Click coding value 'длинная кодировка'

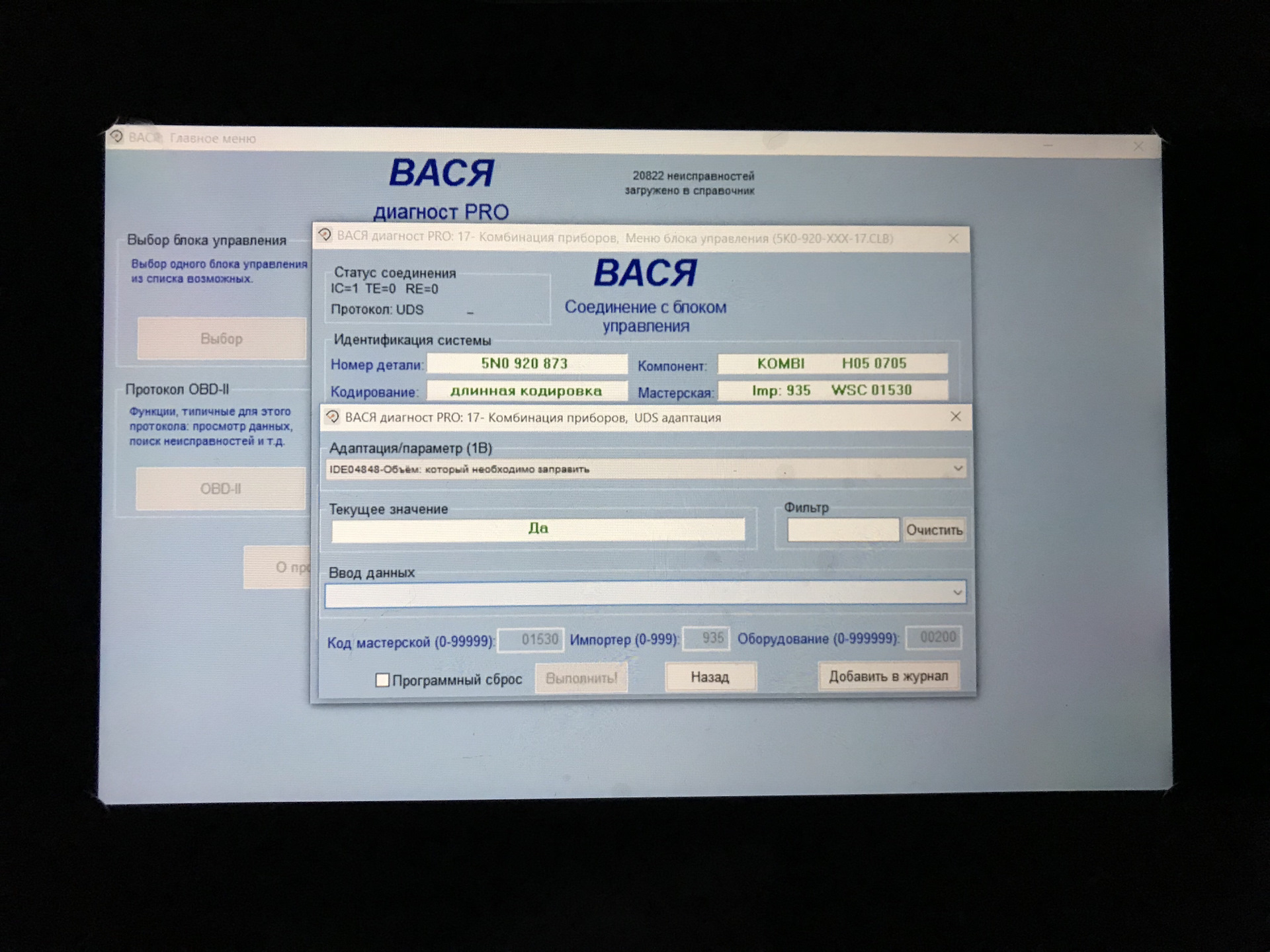point(527,391)
